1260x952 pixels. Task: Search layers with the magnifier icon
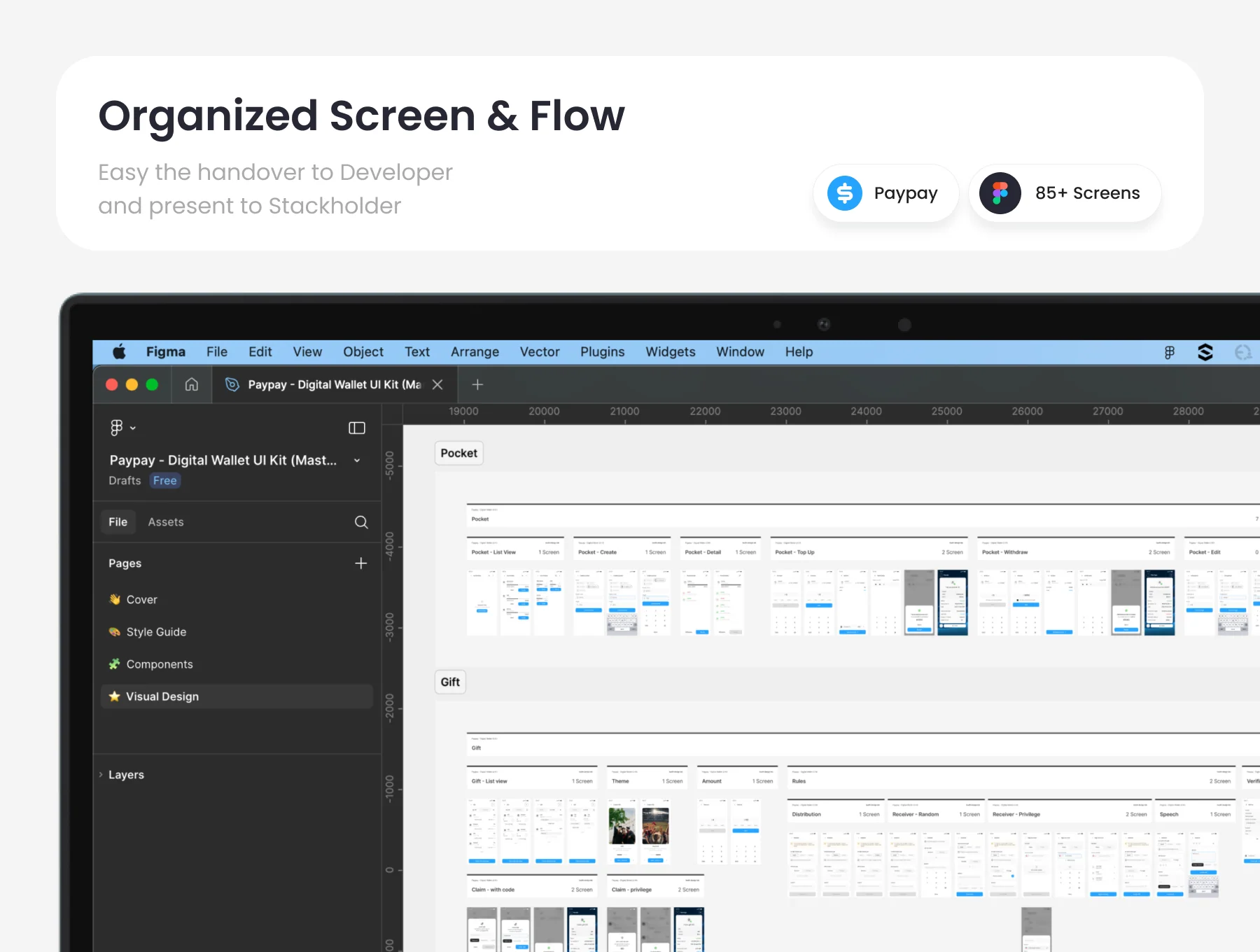click(x=361, y=522)
